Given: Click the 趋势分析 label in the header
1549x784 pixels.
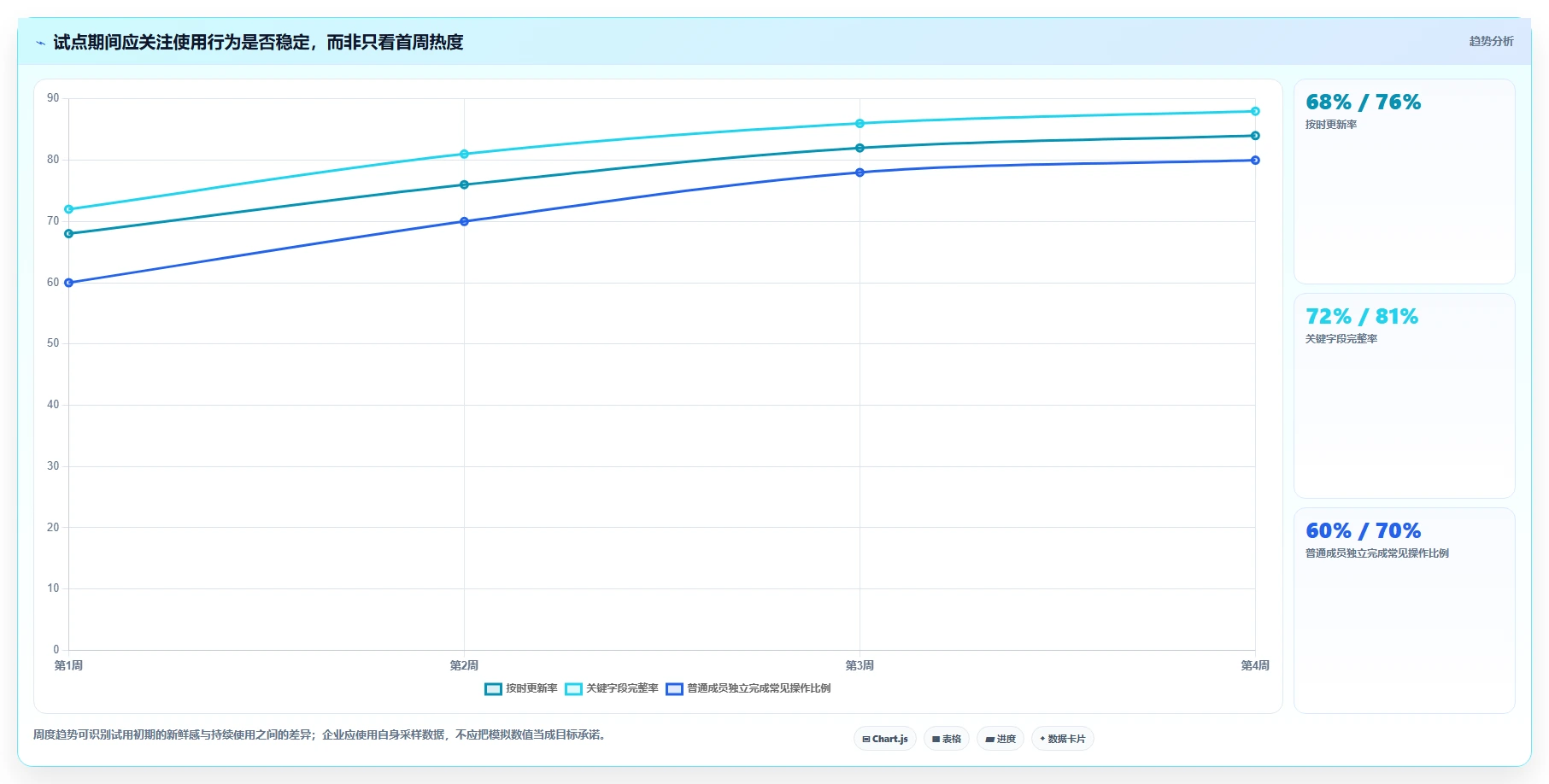Looking at the screenshot, I should pos(1491,41).
